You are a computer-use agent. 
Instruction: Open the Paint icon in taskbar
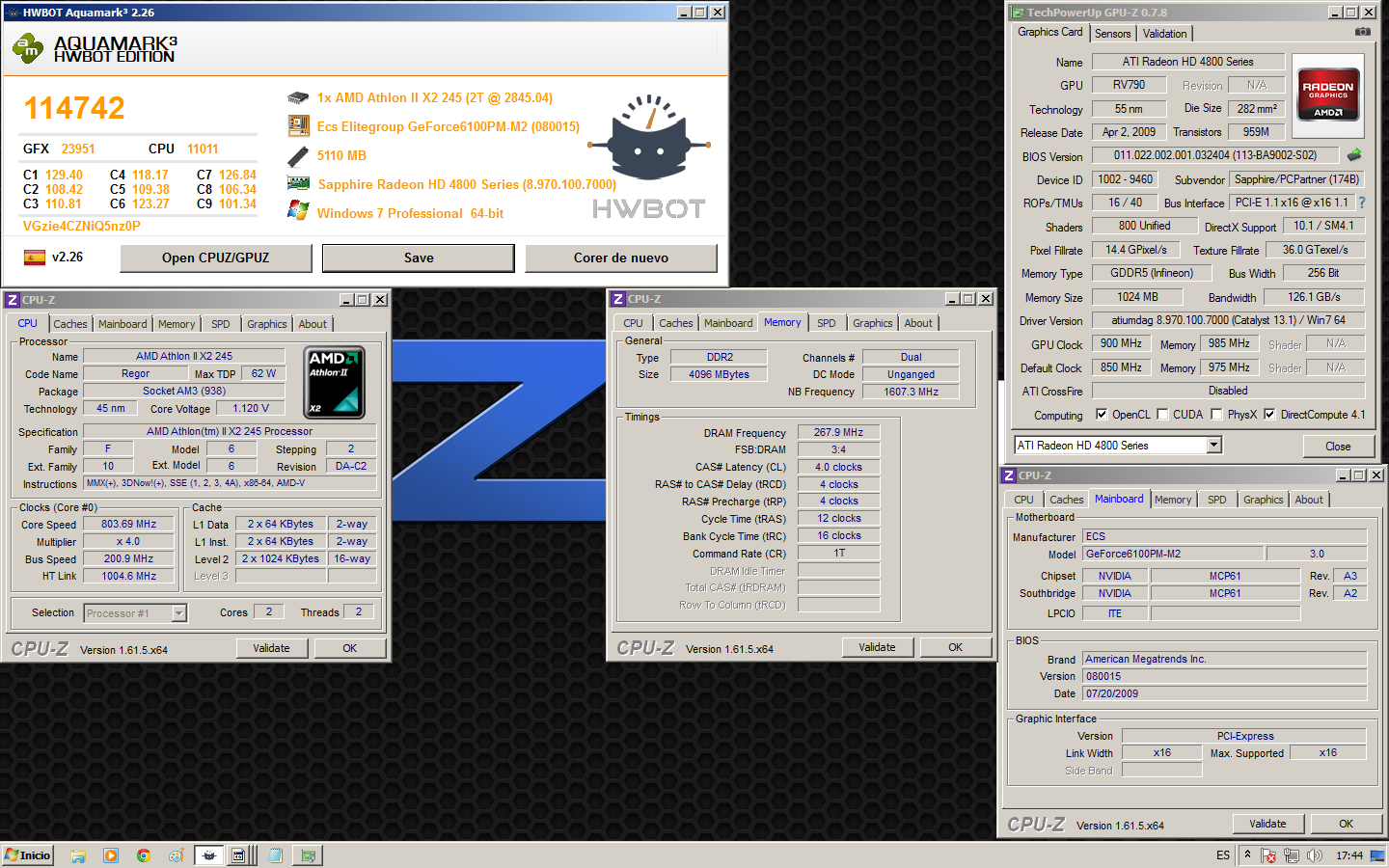point(176,855)
